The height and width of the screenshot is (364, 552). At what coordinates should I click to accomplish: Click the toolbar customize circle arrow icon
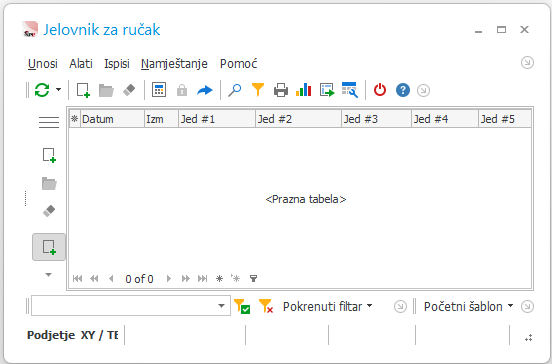click(x=423, y=90)
